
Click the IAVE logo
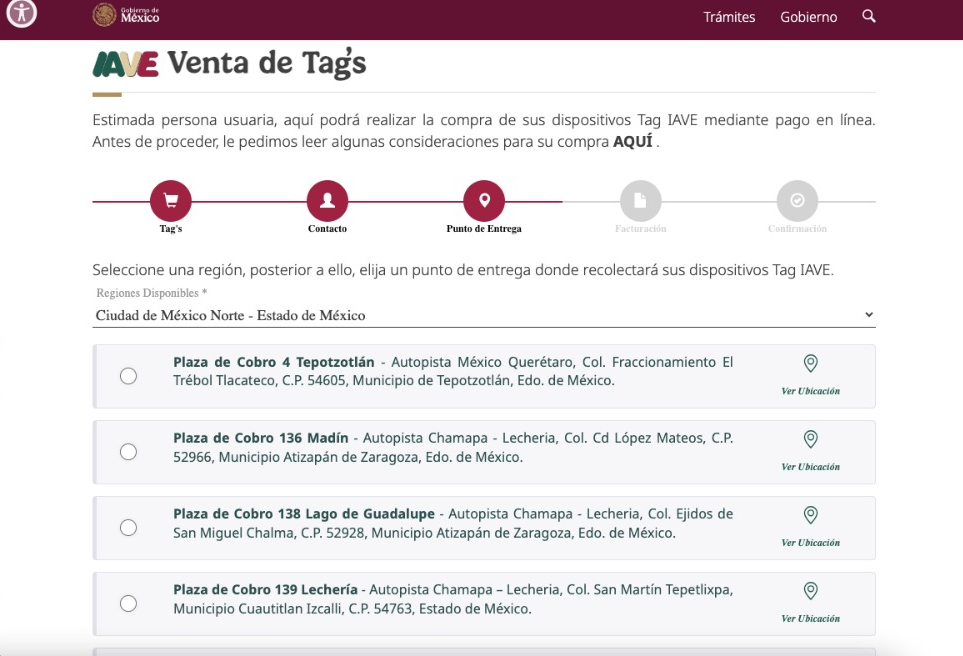click(x=126, y=64)
